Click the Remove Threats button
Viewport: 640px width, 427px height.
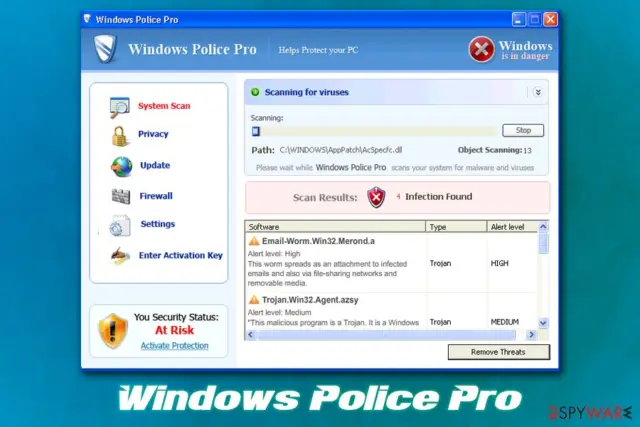(498, 352)
